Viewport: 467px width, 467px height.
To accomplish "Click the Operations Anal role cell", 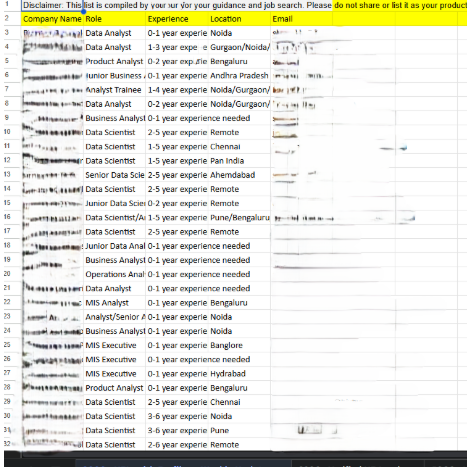I will coord(114,275).
